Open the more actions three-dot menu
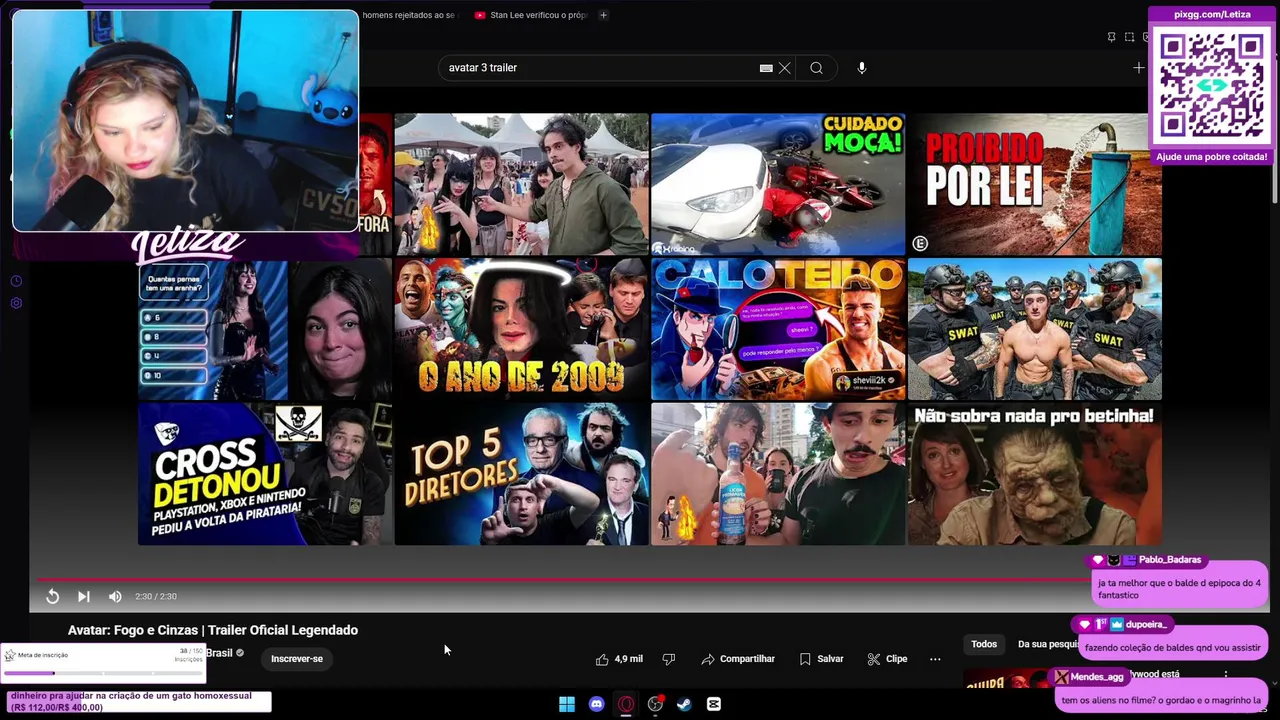Image resolution: width=1280 pixels, height=720 pixels. coord(935,659)
